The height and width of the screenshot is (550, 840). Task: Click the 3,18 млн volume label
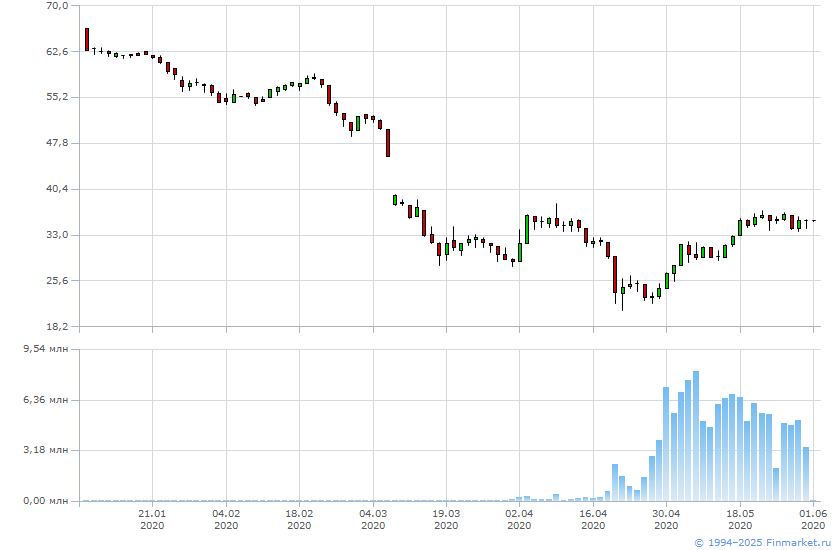point(46,450)
